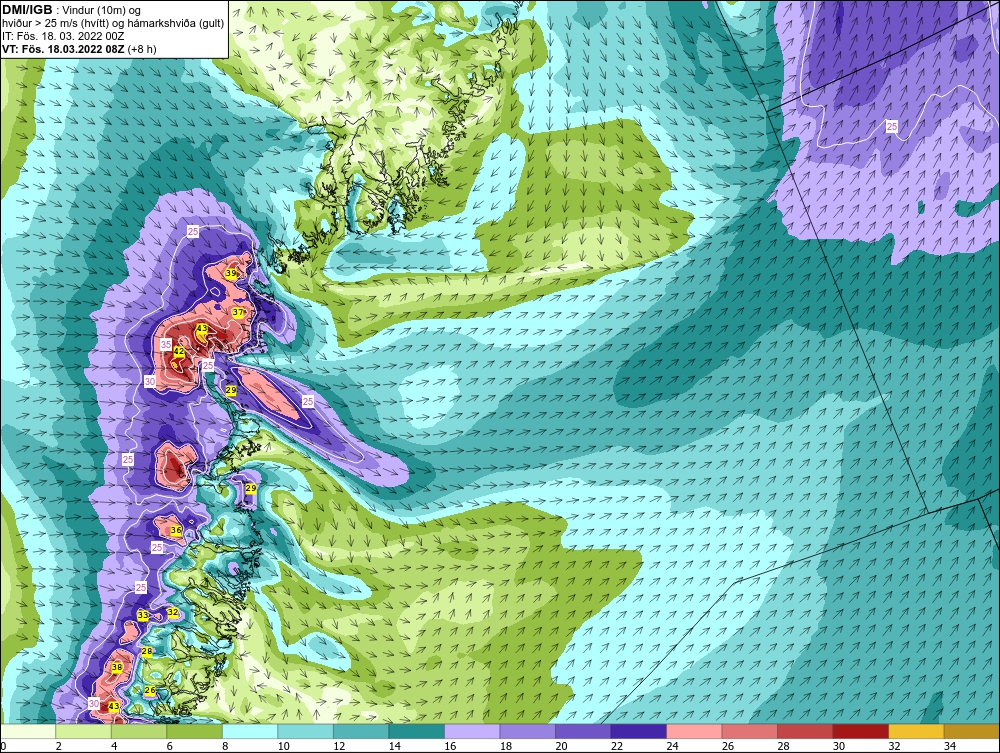
Task: Click the 43 gust label next to label 42
Action: (x=202, y=328)
